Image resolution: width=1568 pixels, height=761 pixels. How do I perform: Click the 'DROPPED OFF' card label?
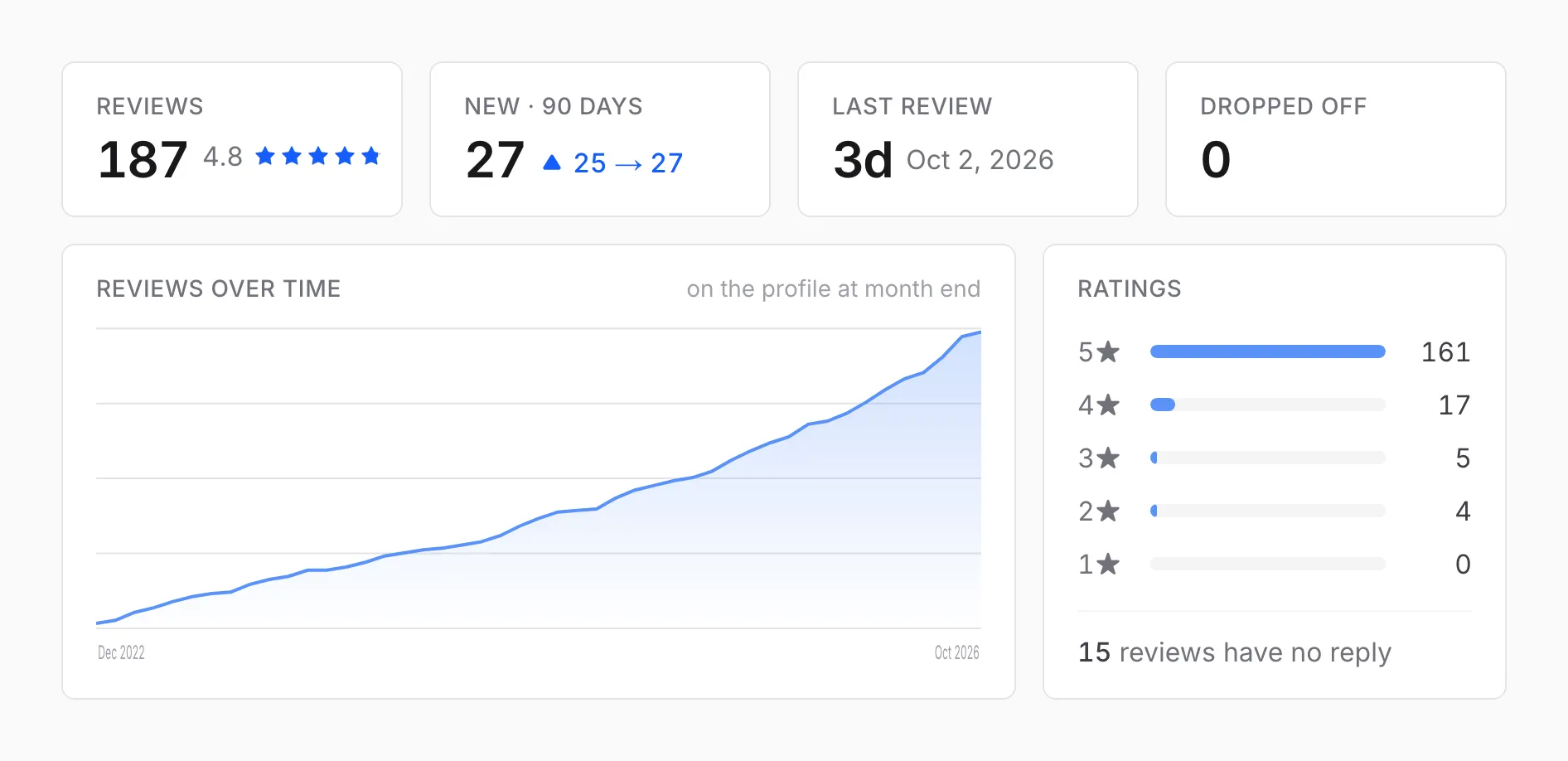pos(1284,106)
